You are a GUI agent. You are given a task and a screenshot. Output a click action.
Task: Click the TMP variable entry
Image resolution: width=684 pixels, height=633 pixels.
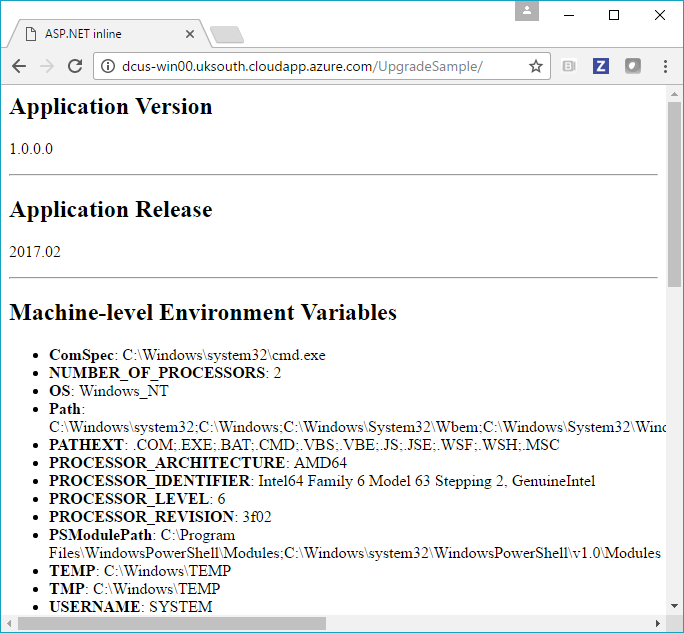[135, 589]
